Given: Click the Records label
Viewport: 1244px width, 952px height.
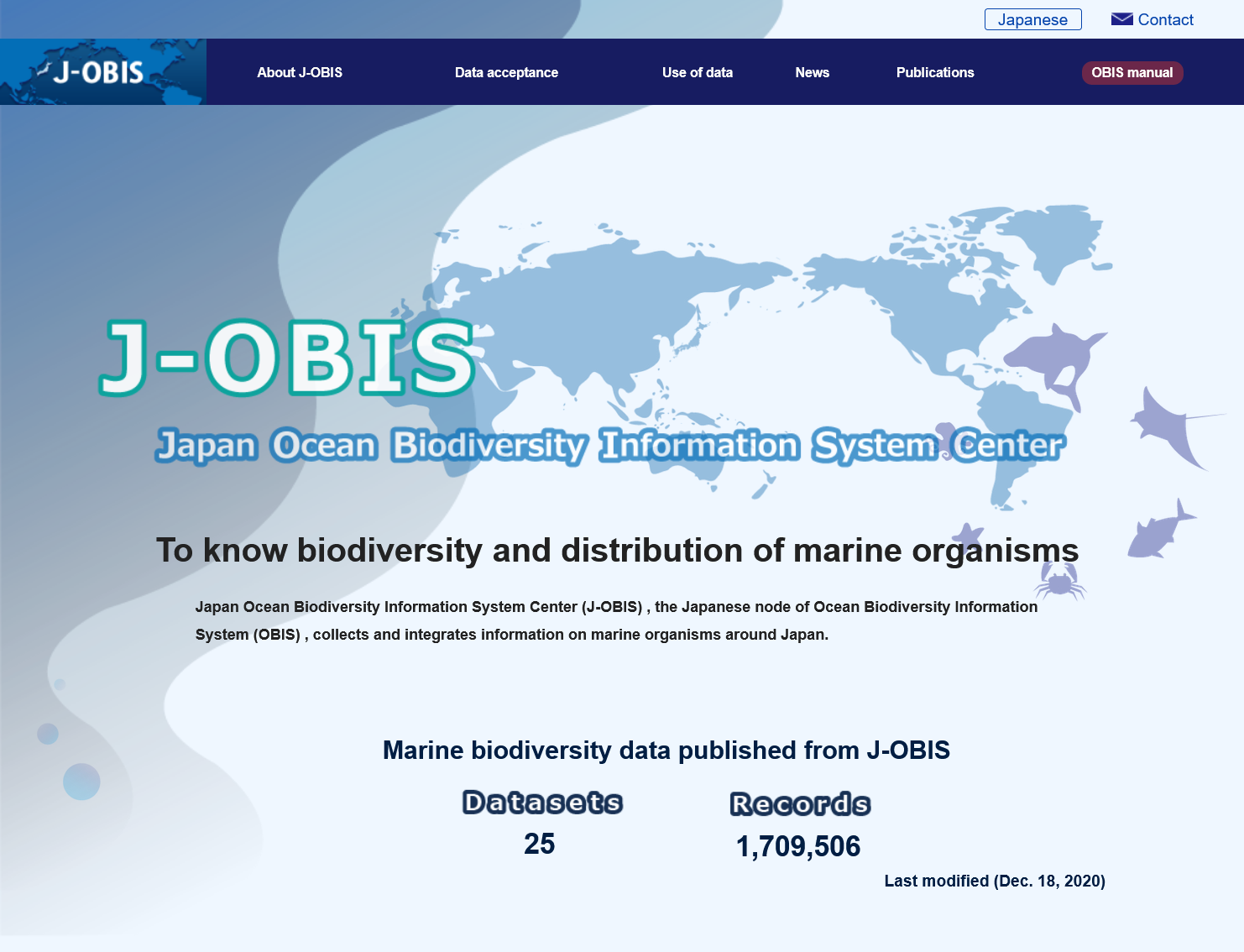Looking at the screenshot, I should point(800,804).
